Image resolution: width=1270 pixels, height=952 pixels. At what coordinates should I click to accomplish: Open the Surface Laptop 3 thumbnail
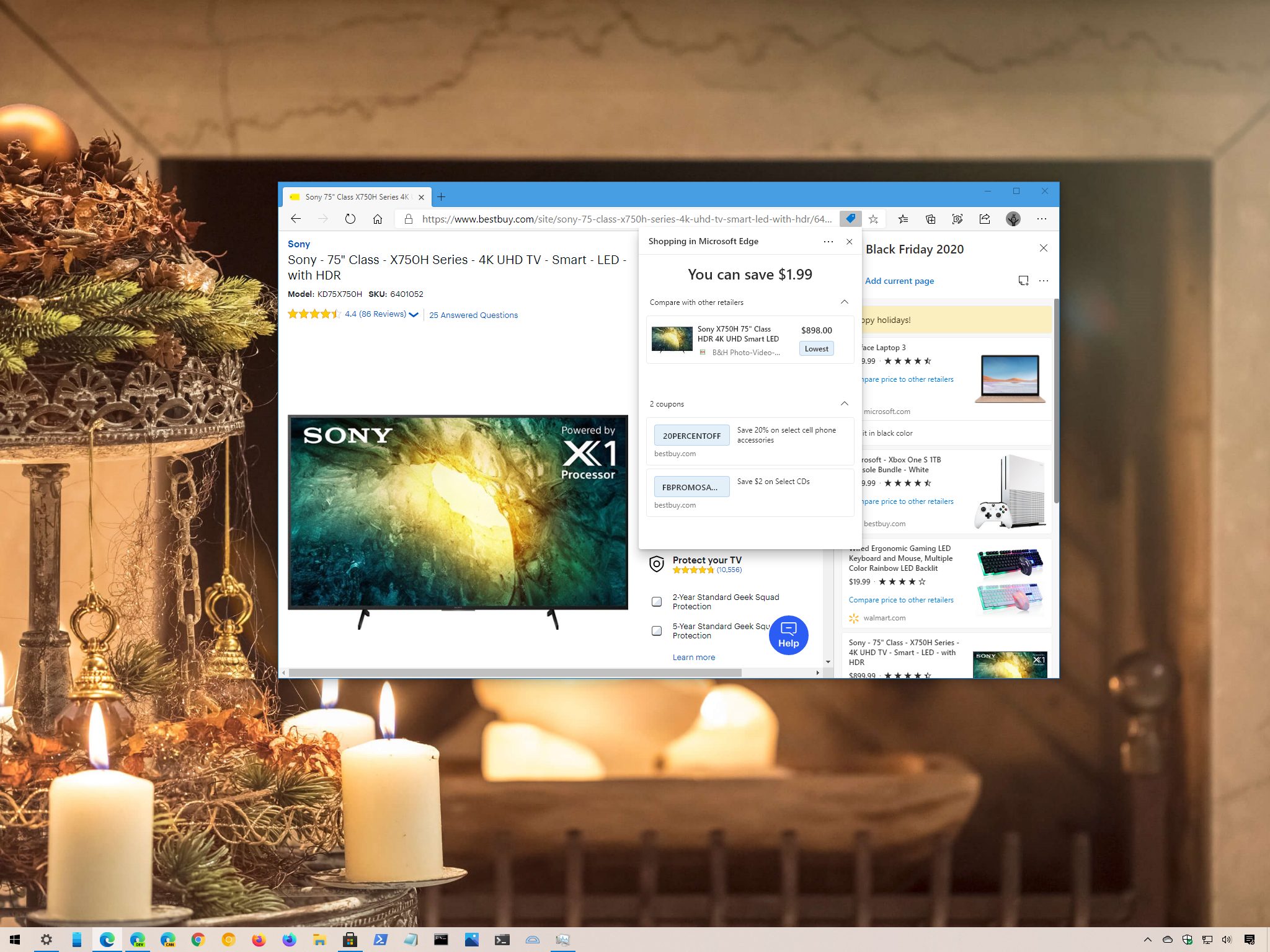(x=1010, y=378)
